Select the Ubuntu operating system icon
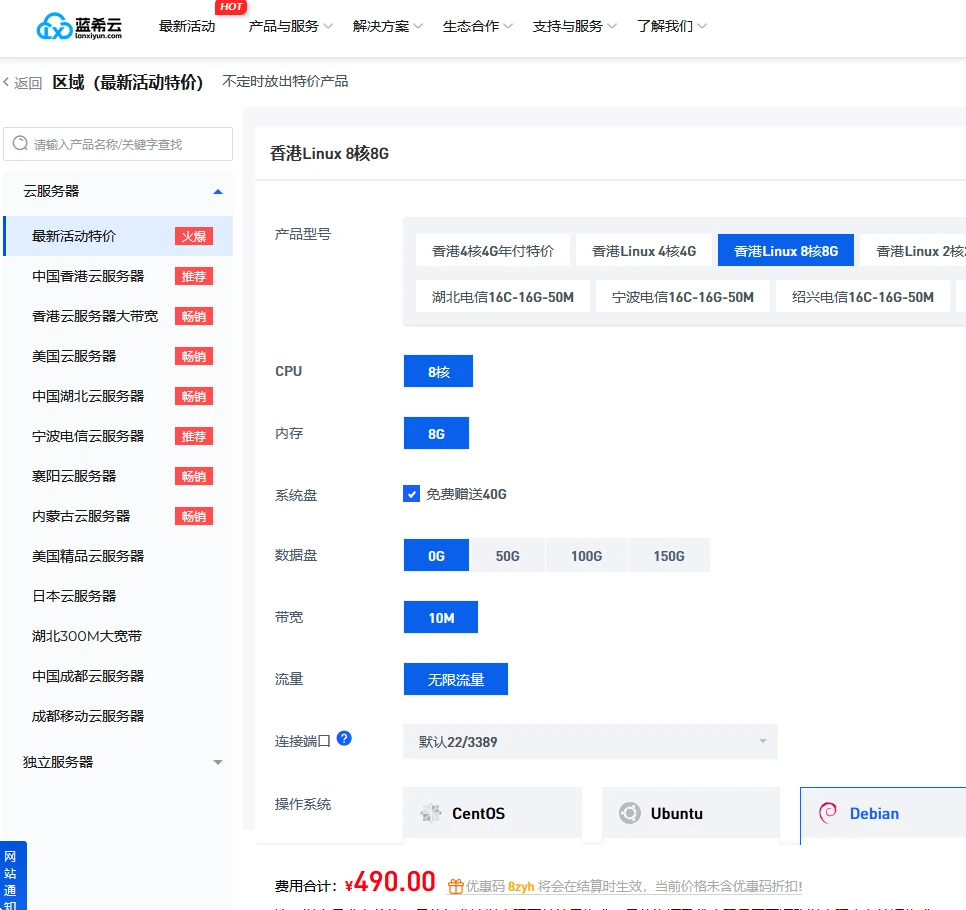Viewport: 966px width, 910px height. pos(629,813)
